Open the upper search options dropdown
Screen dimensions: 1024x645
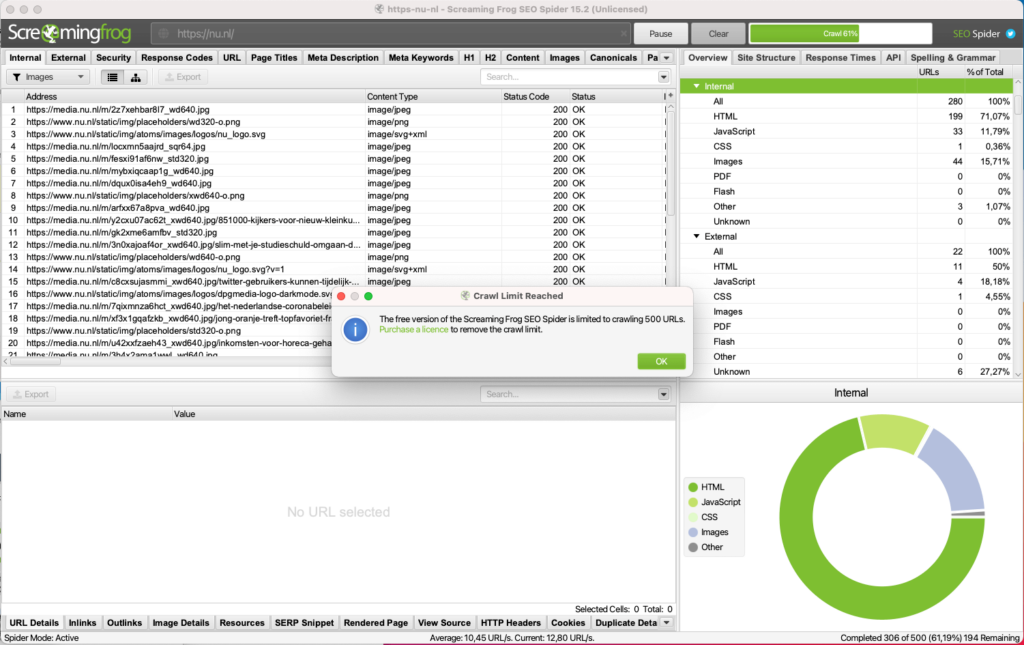point(663,77)
